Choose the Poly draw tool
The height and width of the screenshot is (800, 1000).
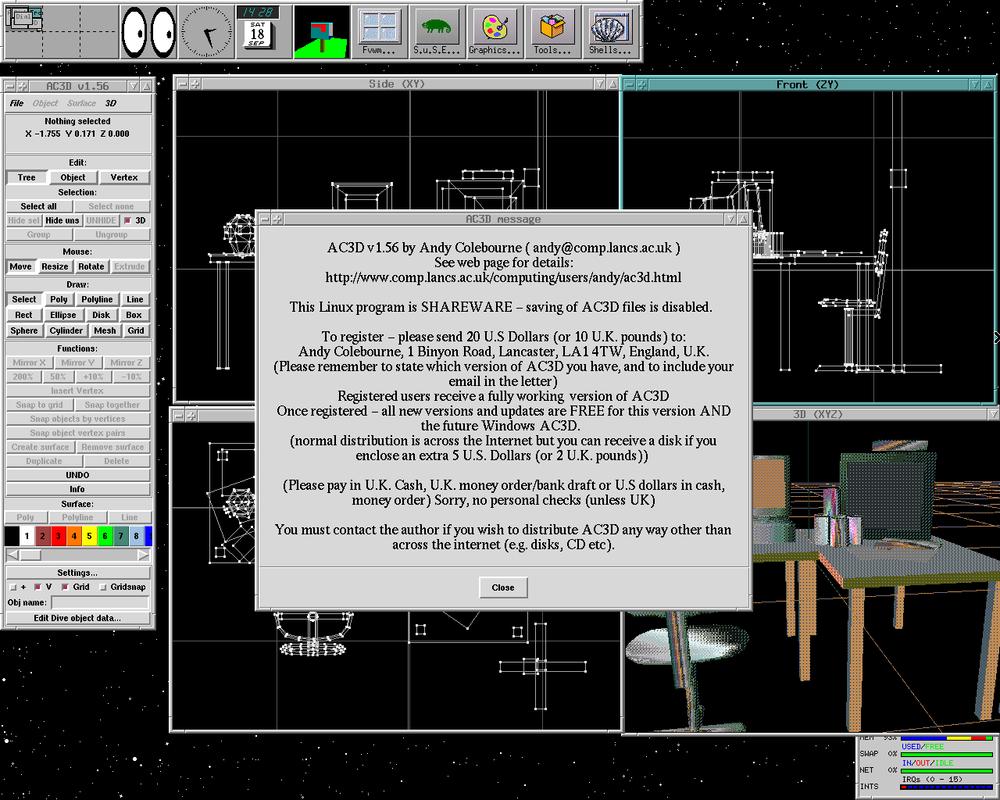[x=59, y=299]
